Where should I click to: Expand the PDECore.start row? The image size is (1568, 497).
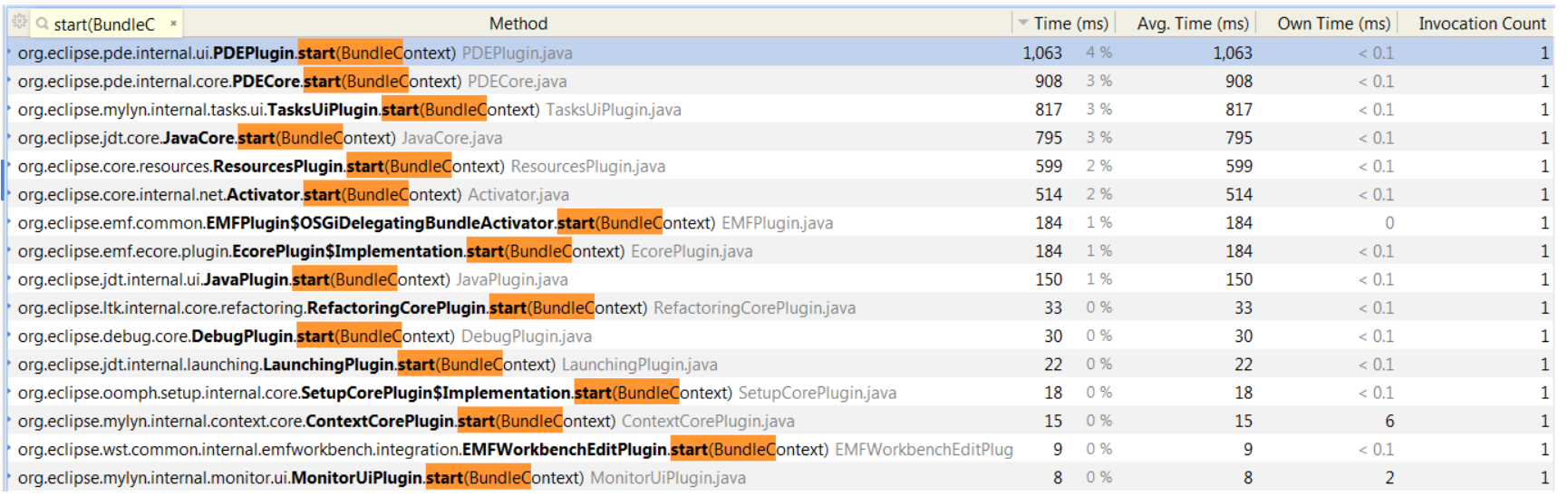pos(10,81)
